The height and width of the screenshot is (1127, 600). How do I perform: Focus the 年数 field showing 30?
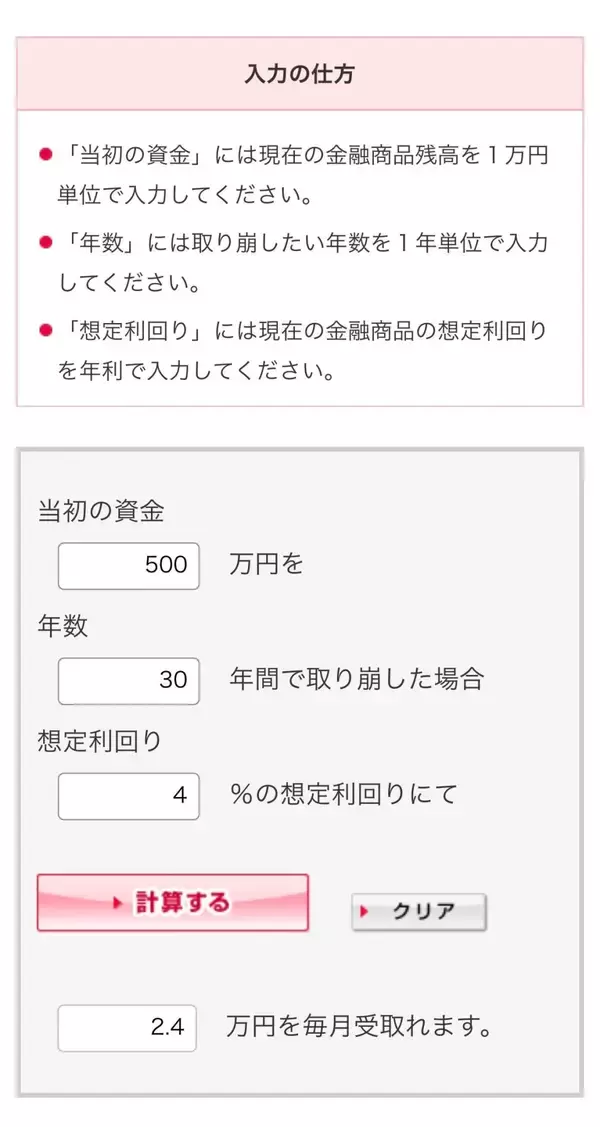pos(129,680)
